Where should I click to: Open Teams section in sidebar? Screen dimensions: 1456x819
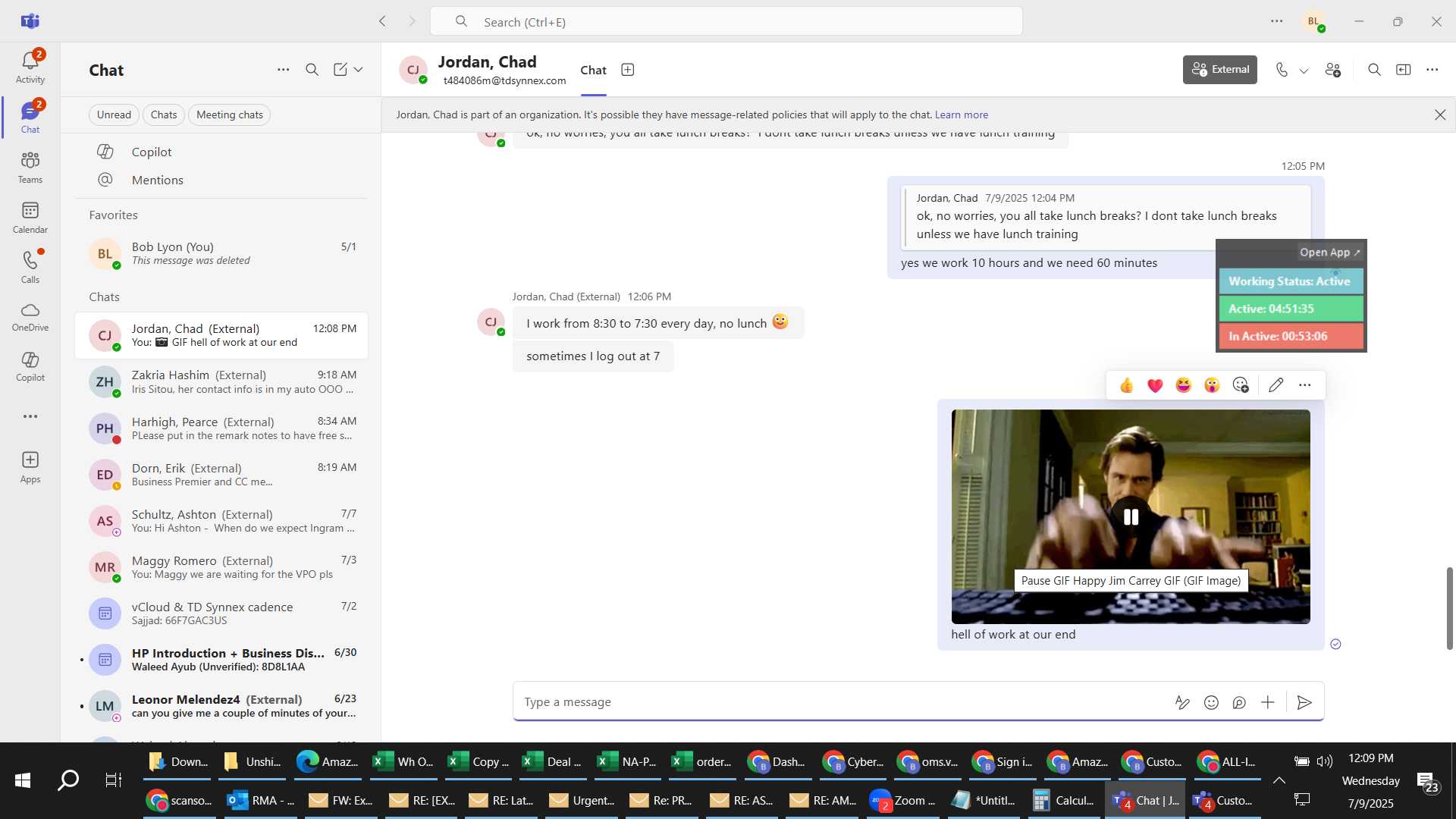30,168
